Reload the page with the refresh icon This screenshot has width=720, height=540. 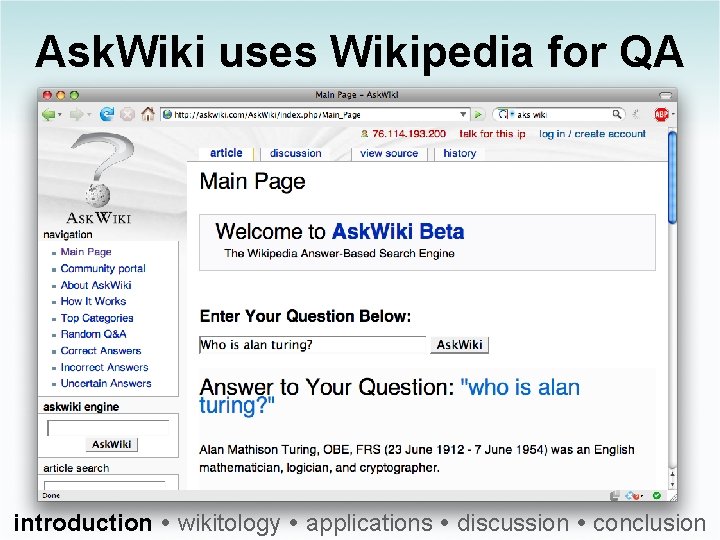107,114
